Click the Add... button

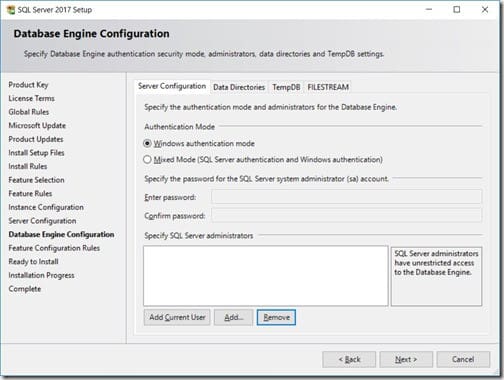[233, 317]
